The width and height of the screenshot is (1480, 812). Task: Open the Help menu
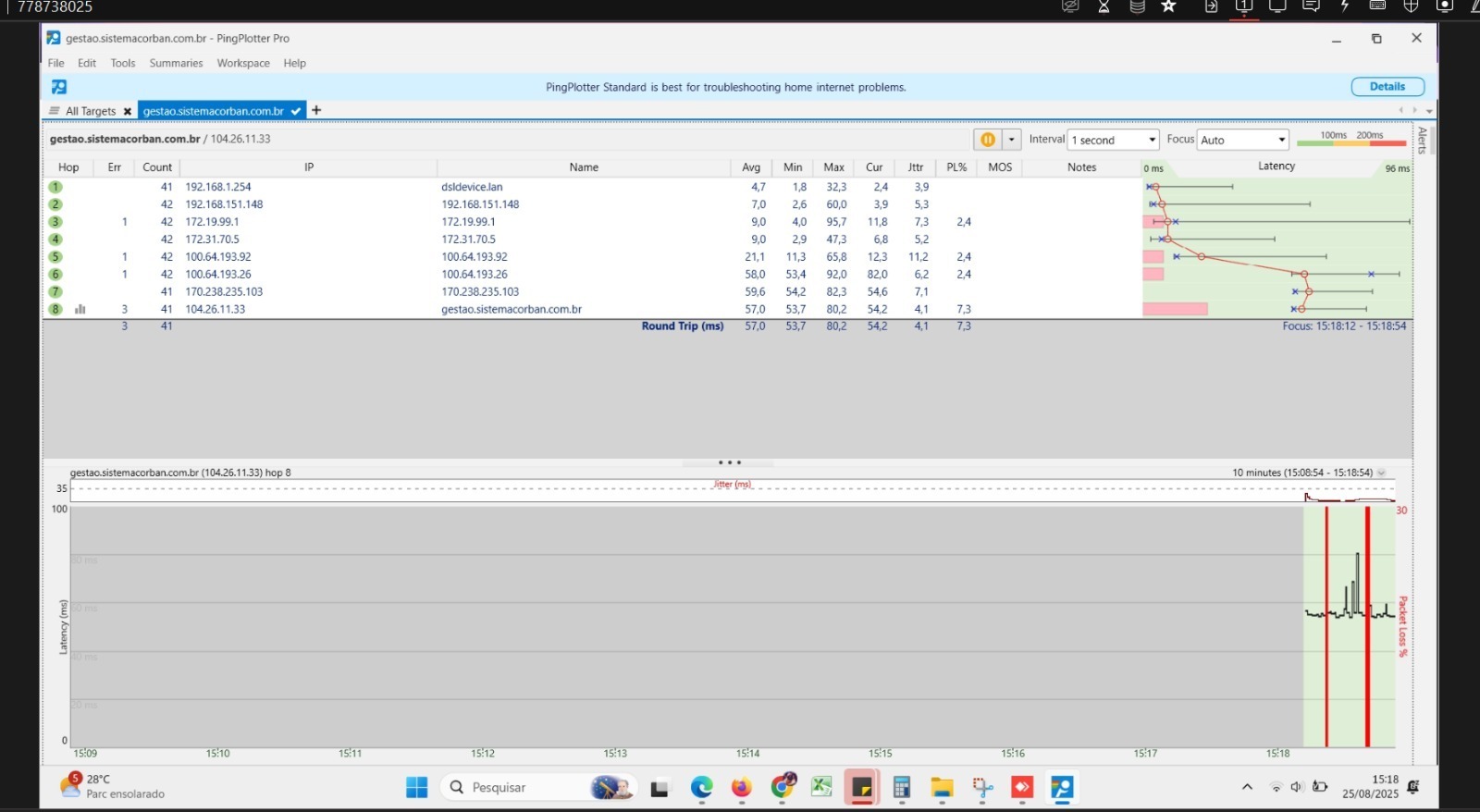pyautogui.click(x=295, y=63)
